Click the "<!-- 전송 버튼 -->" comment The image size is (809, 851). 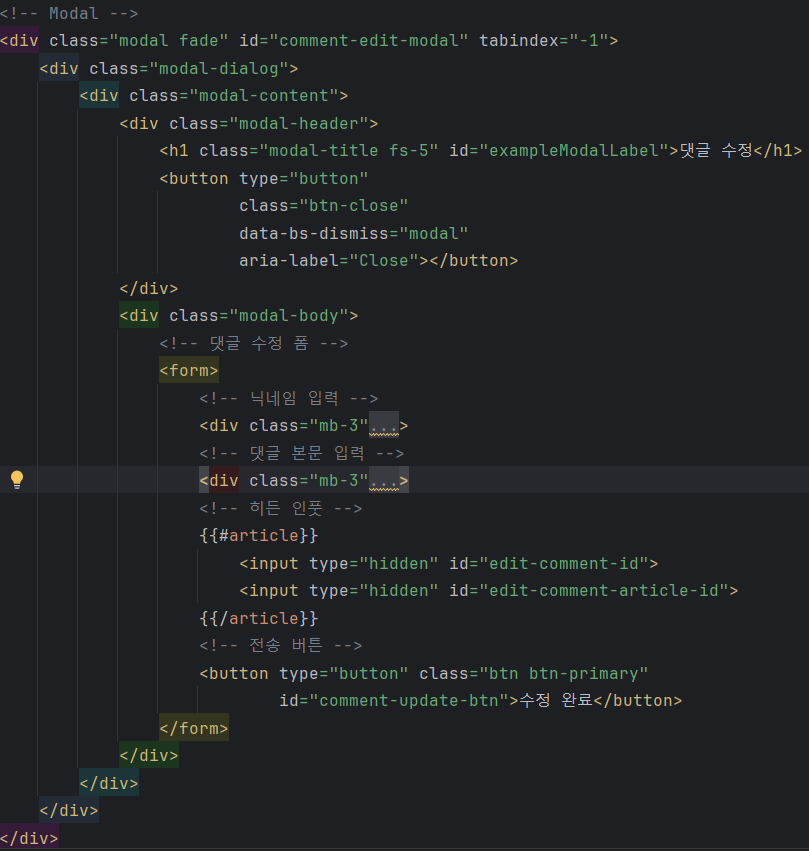(x=281, y=645)
